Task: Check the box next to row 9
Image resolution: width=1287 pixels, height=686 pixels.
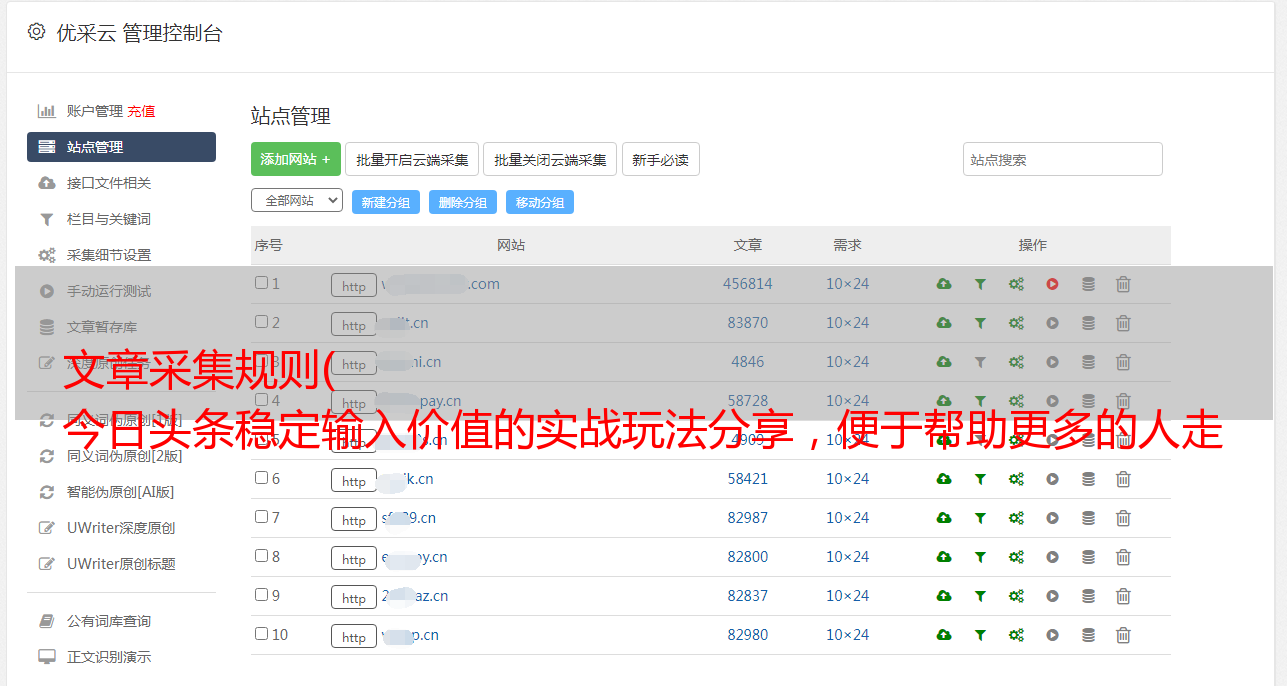Action: pos(261,595)
